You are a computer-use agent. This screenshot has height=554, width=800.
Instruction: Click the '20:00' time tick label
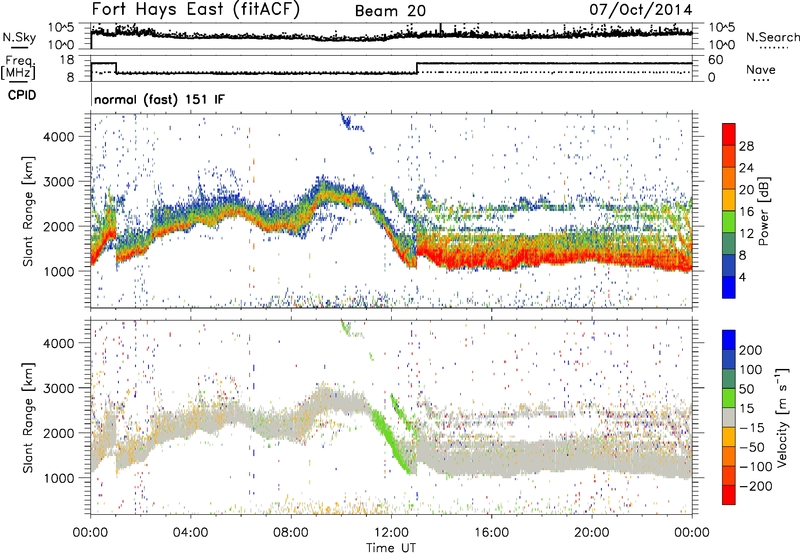click(x=592, y=533)
